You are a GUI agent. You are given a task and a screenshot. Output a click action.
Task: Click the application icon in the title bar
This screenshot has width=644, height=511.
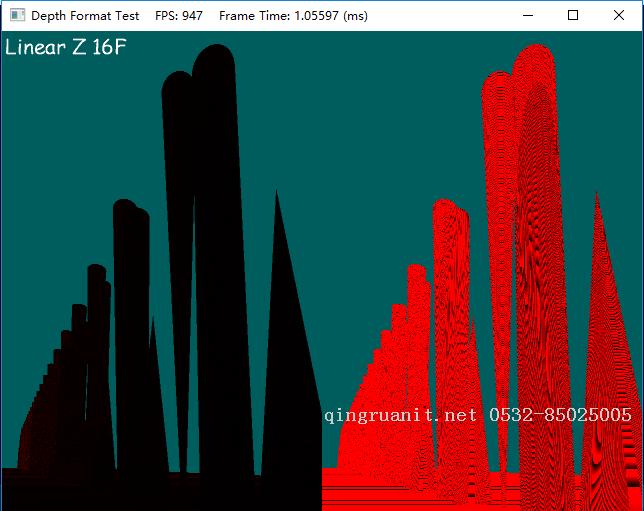pos(17,15)
